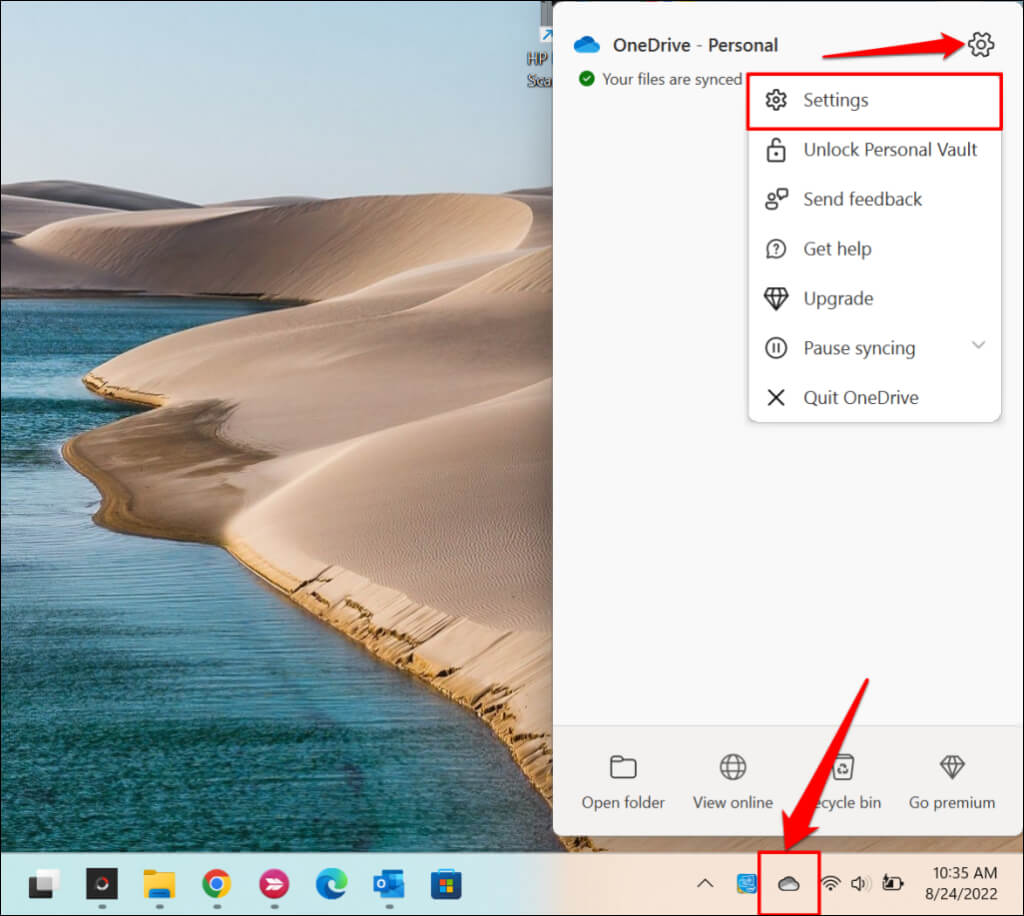The image size is (1024, 916).
Task: Open Get help in OneDrive menu
Action: (x=874, y=249)
